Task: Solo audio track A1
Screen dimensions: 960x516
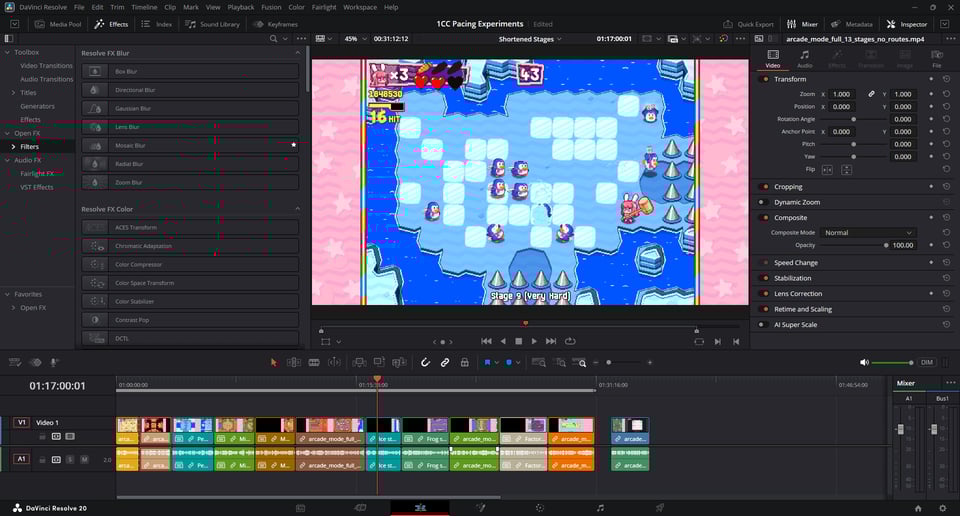Action: click(70, 459)
